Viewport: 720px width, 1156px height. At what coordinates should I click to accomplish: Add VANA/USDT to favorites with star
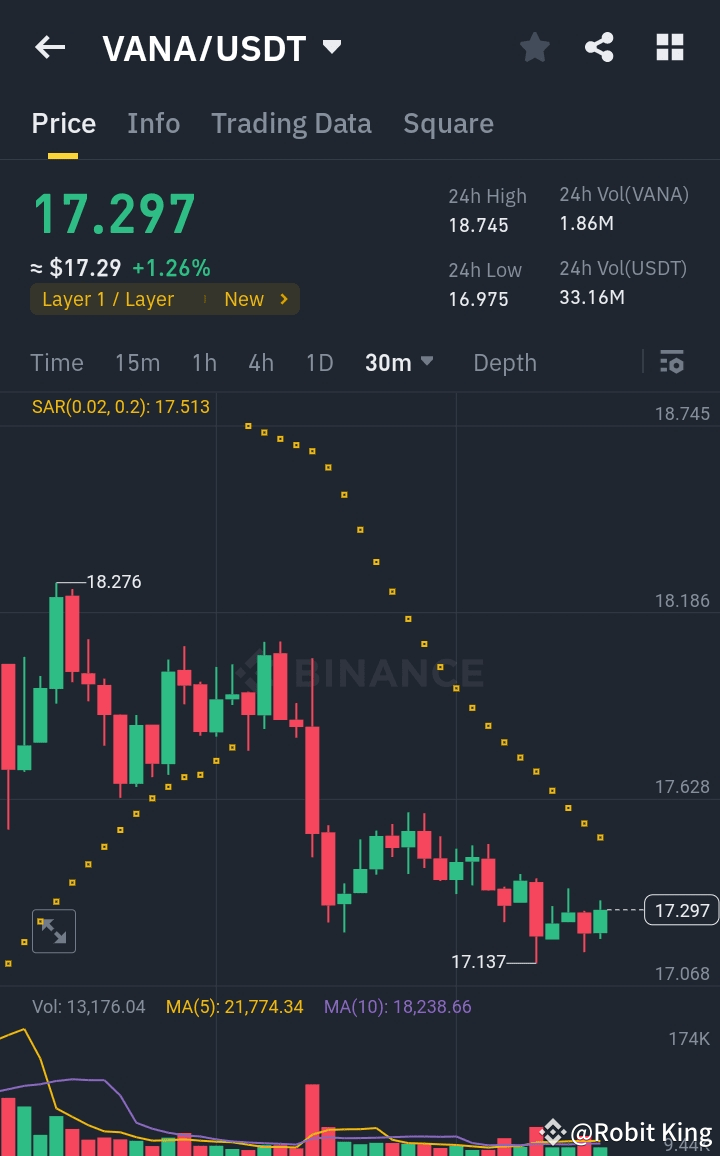point(535,47)
